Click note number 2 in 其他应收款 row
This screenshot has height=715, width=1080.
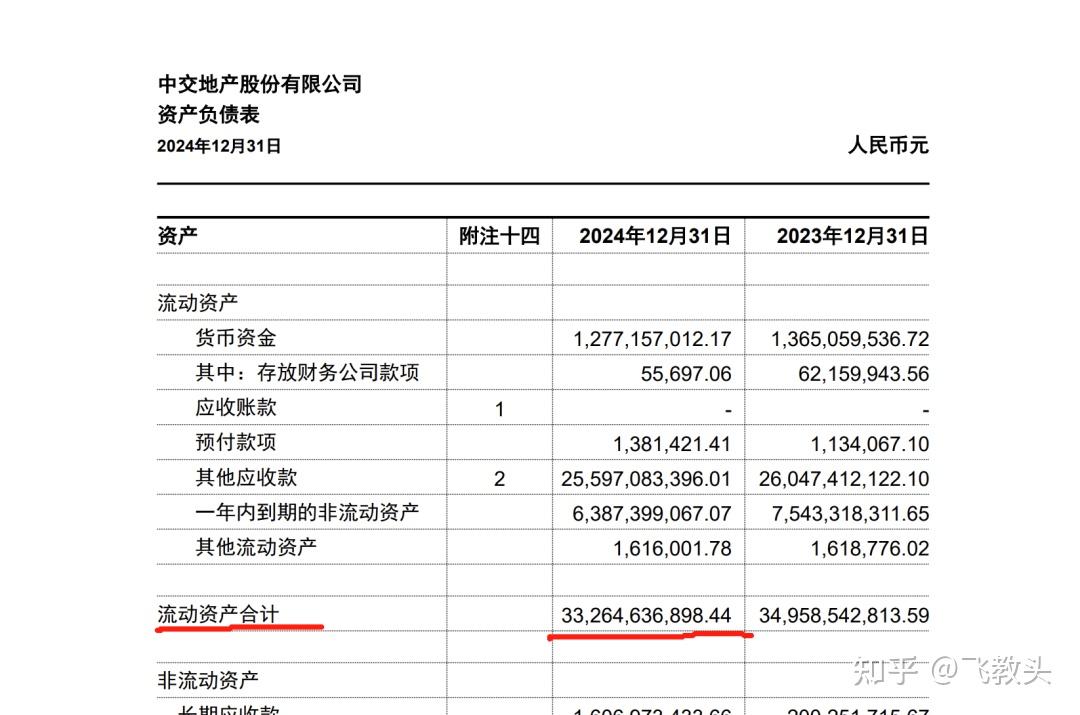[x=499, y=479]
